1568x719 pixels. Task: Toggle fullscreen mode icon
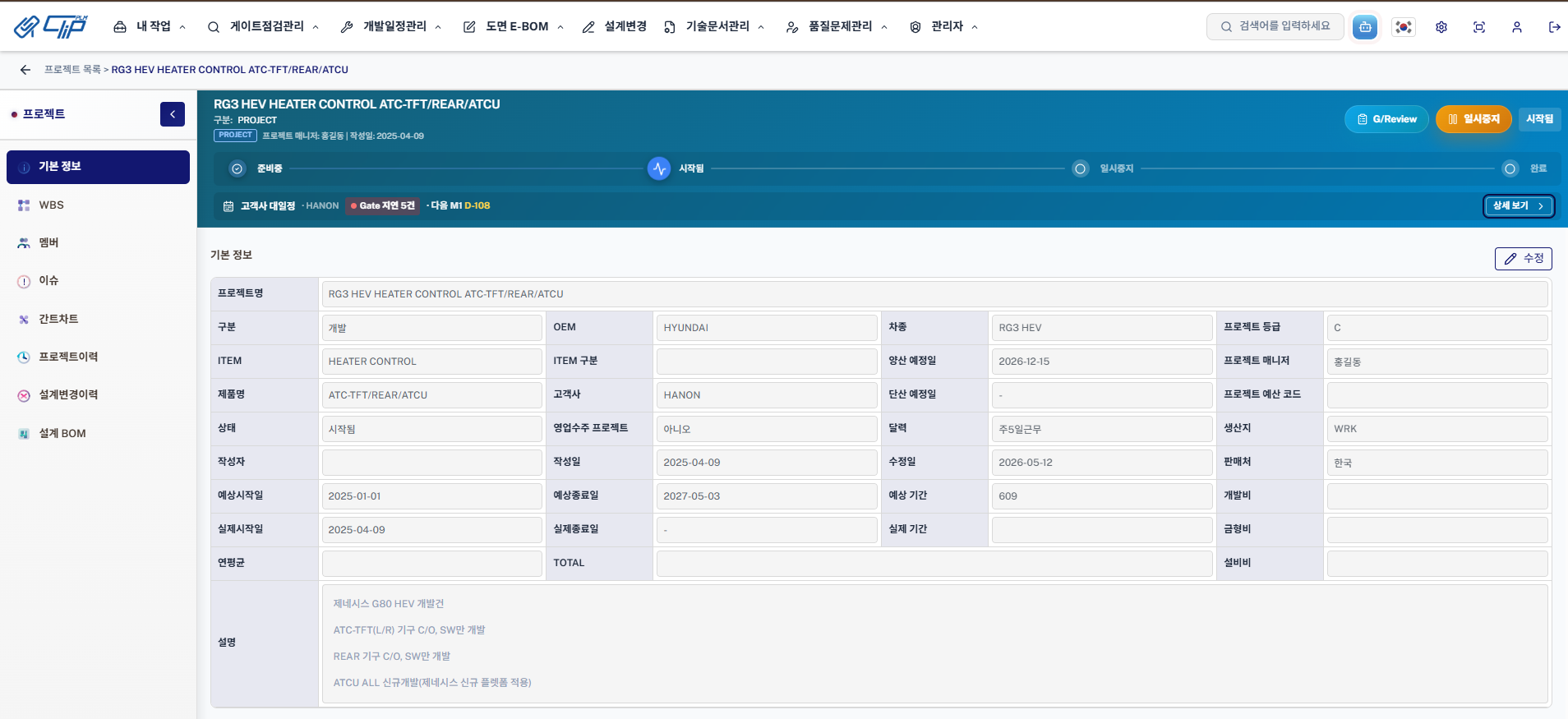(x=1479, y=27)
